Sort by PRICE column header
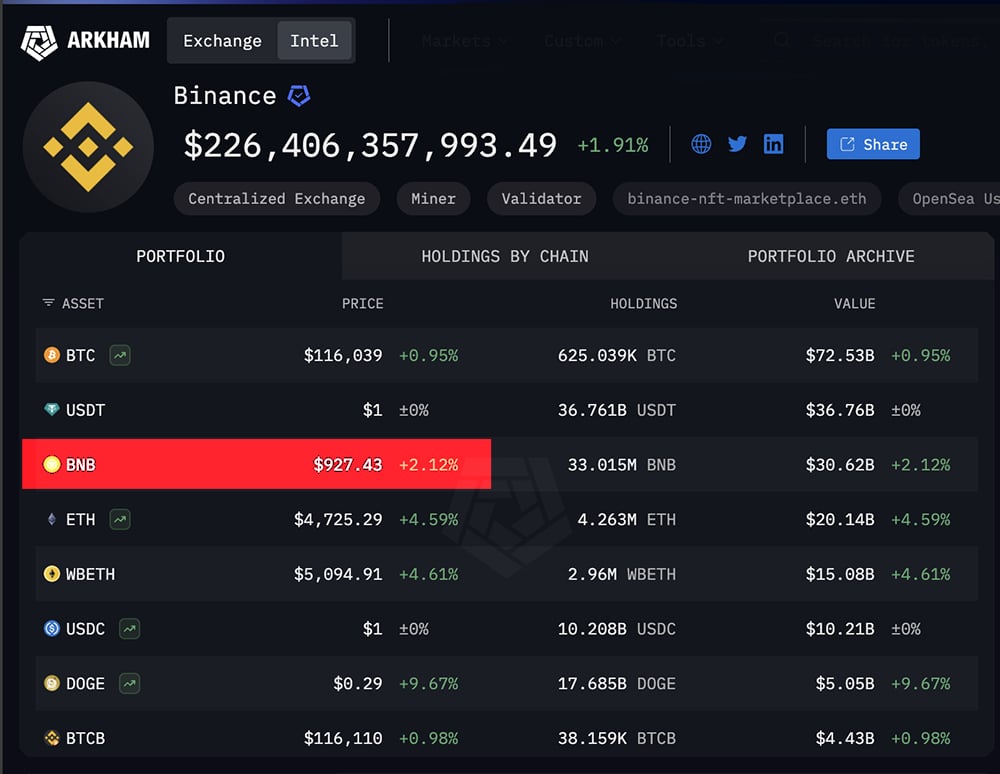This screenshot has width=1000, height=774. 362,303
